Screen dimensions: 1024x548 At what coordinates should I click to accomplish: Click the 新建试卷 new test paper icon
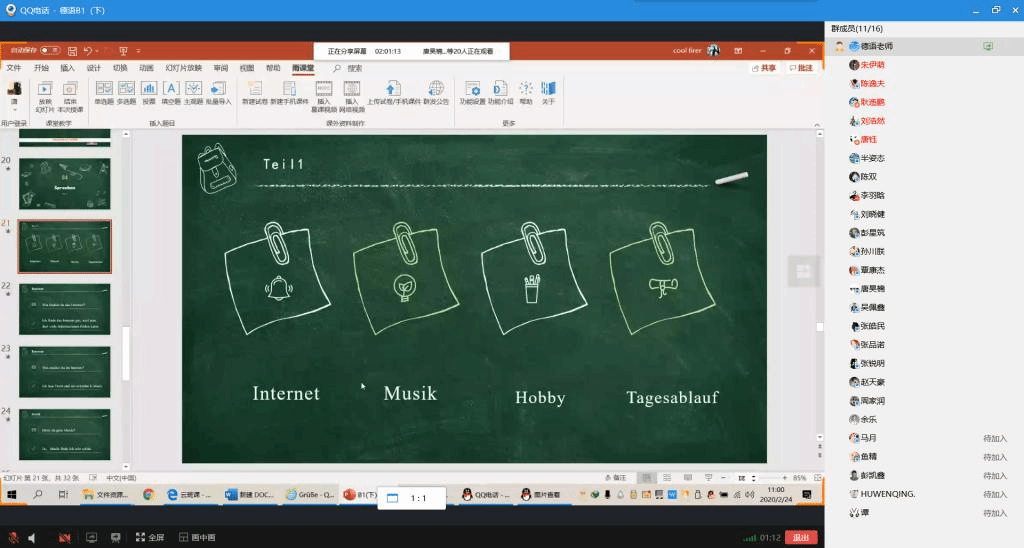point(255,92)
